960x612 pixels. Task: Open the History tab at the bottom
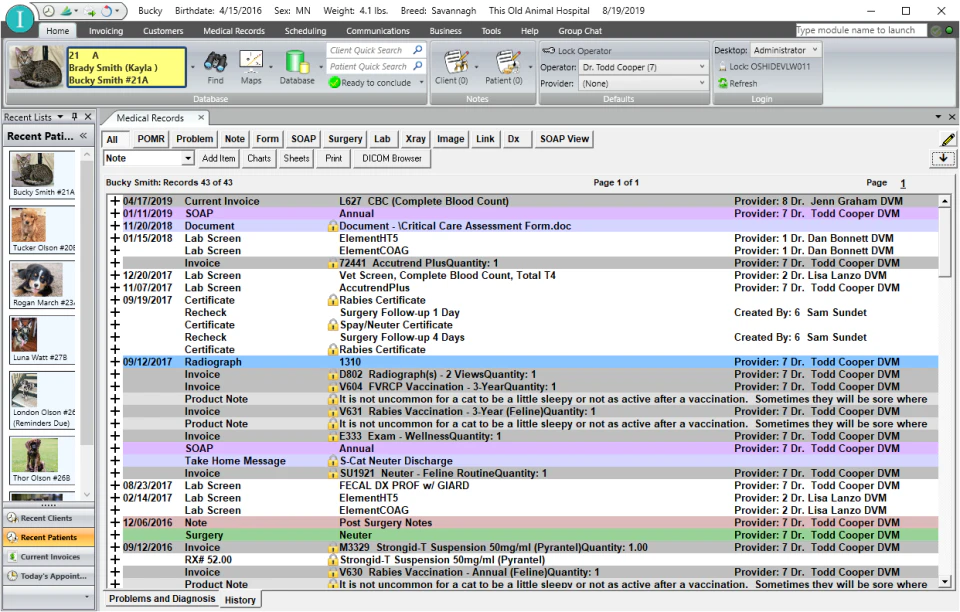click(x=240, y=599)
